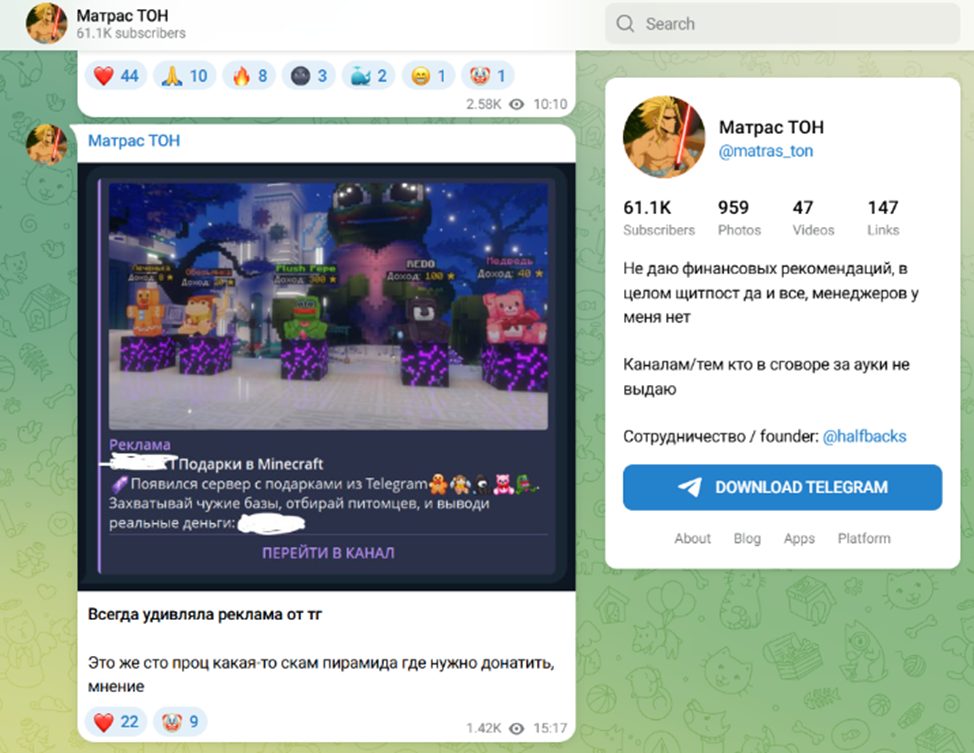Viewport: 974px width, 753px height.
Task: Open the Blog footer menu item
Action: pyautogui.click(x=747, y=538)
